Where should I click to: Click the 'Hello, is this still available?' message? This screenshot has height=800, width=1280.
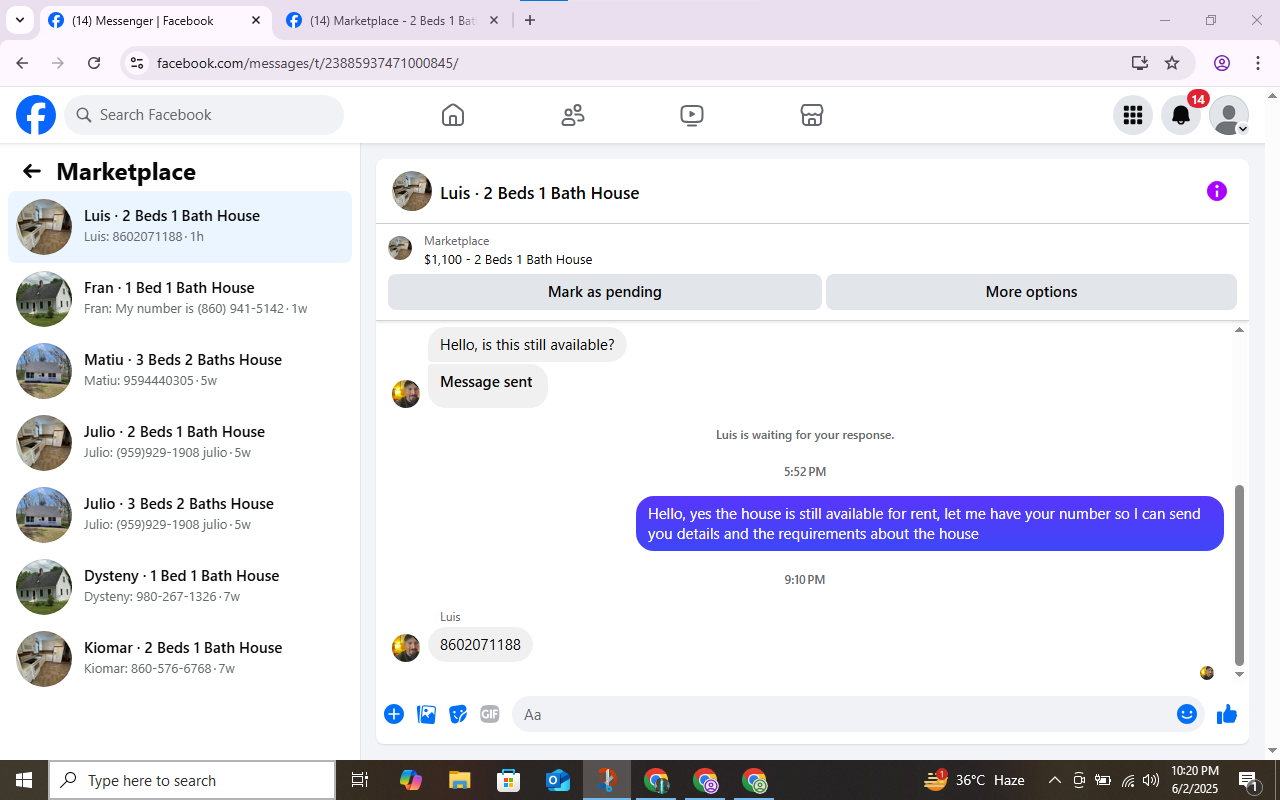coord(527,345)
